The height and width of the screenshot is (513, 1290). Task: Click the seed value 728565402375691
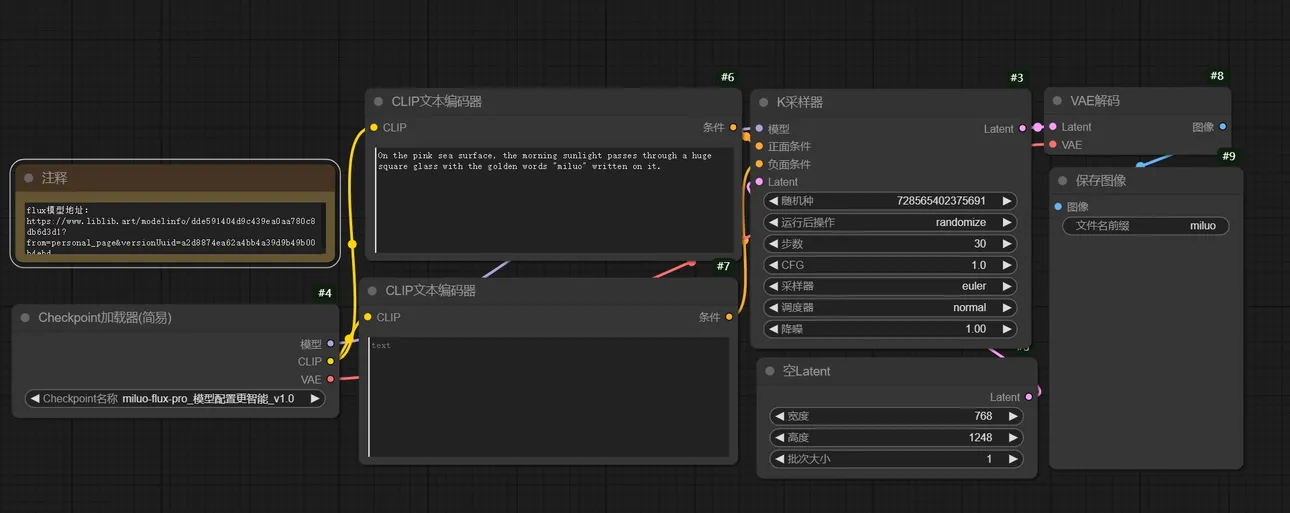pos(941,201)
